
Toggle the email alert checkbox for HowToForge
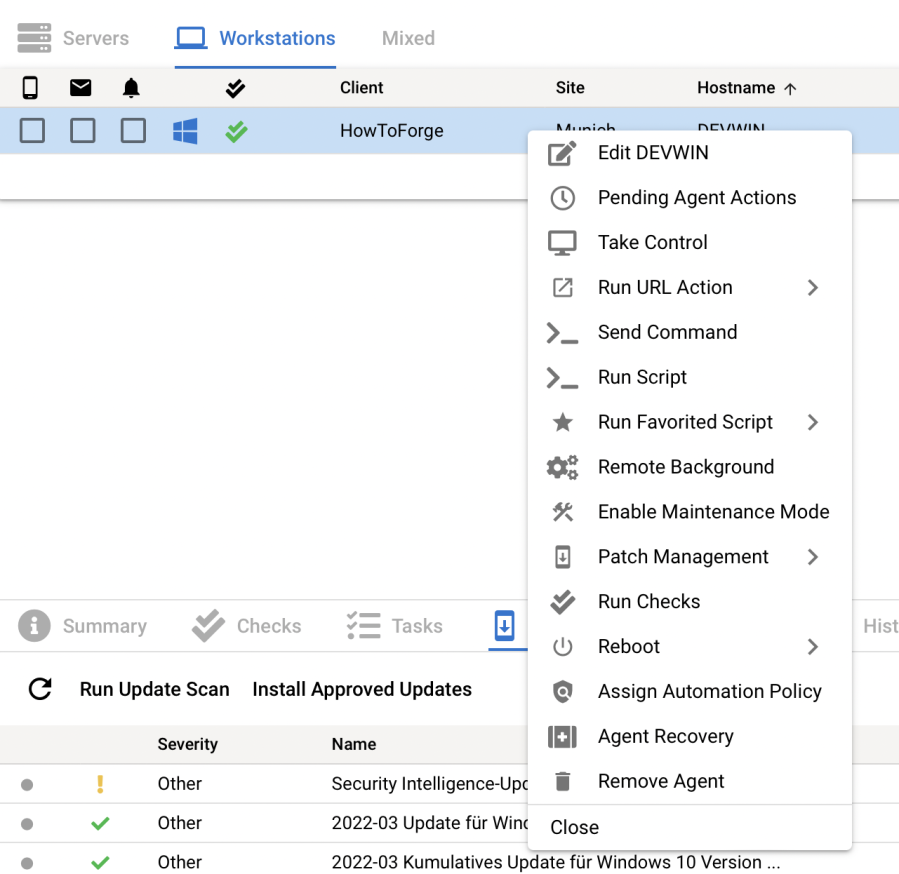click(83, 131)
